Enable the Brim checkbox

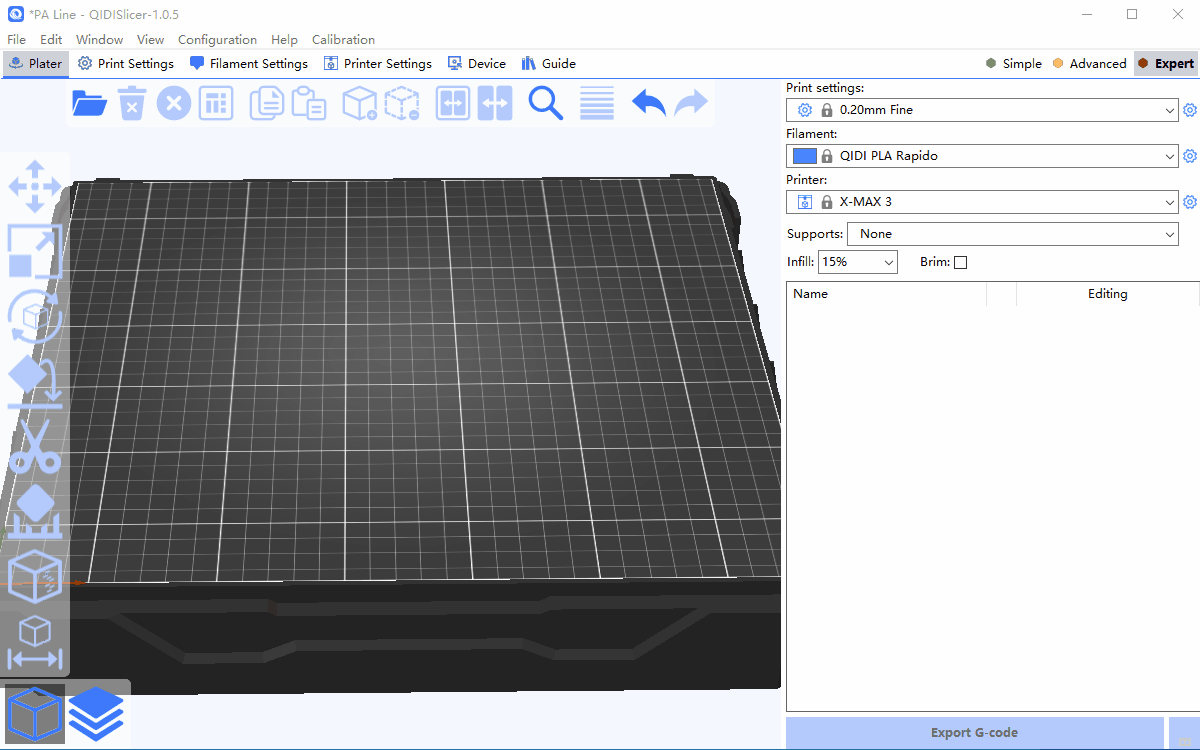961,263
